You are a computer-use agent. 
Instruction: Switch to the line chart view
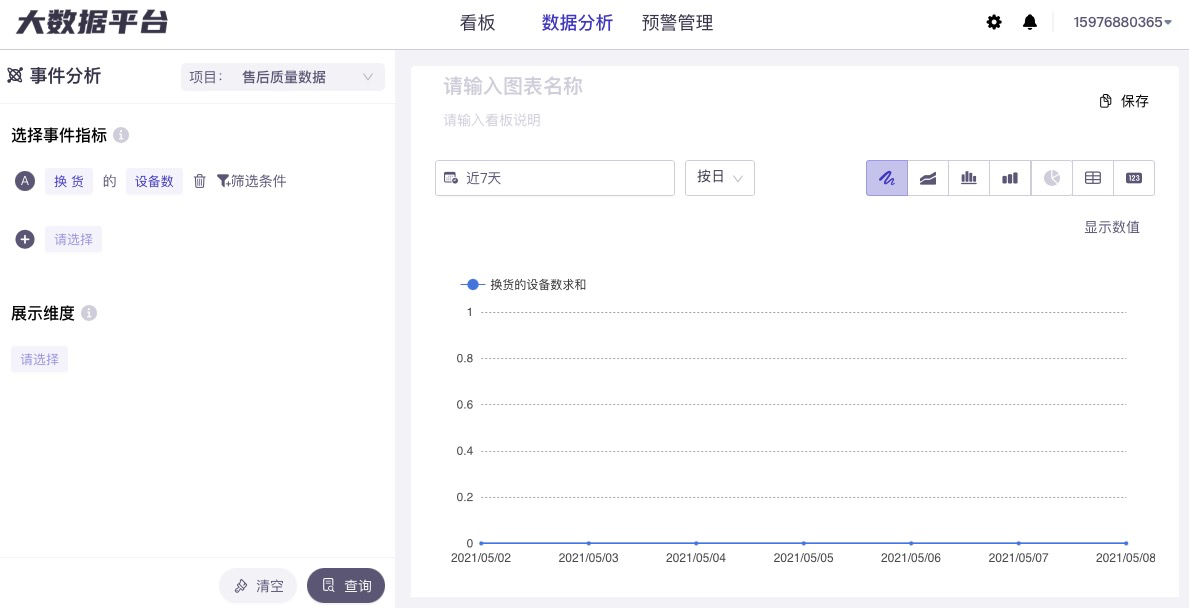[887, 178]
